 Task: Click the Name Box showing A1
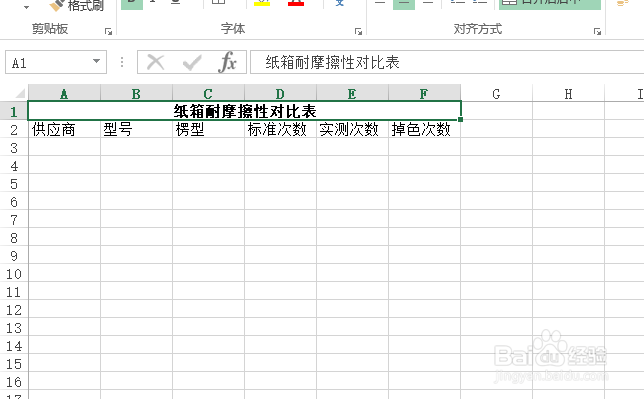(56, 62)
